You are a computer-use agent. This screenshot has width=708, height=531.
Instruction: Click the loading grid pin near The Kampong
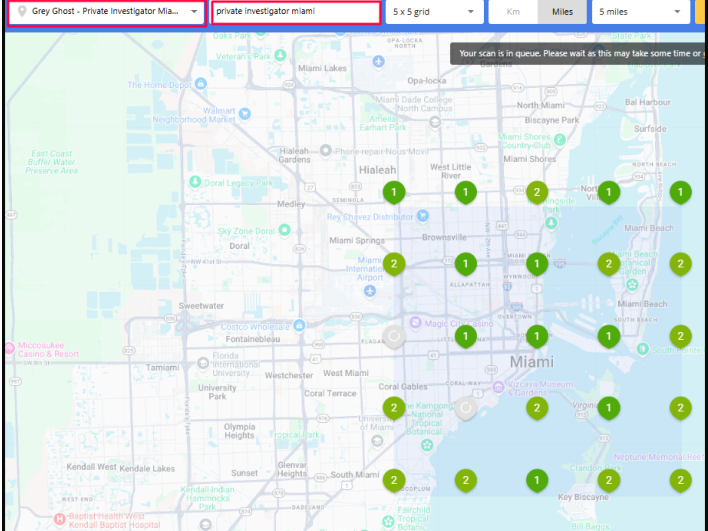tap(466, 408)
